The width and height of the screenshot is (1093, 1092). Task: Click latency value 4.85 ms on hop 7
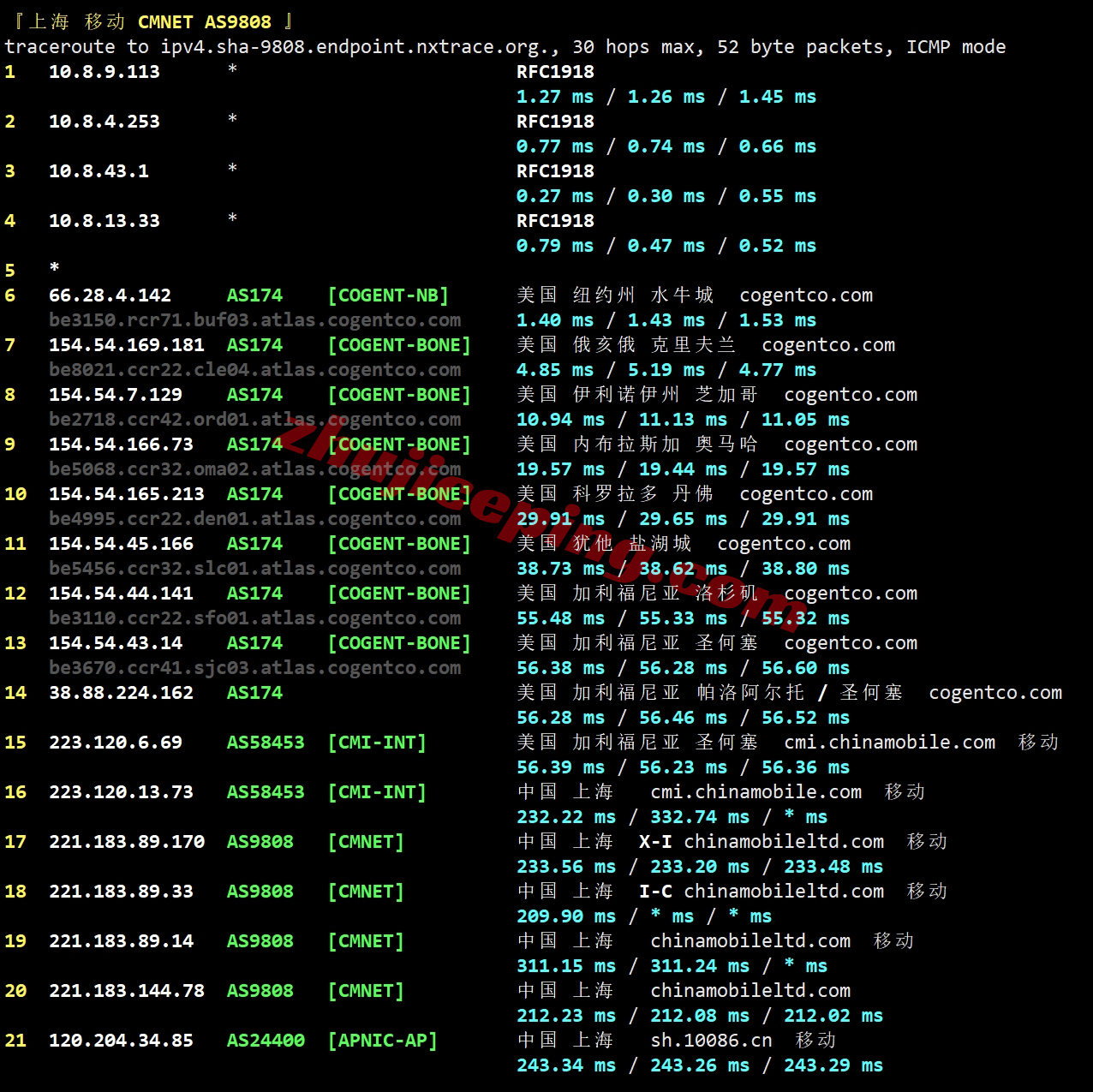pos(555,370)
